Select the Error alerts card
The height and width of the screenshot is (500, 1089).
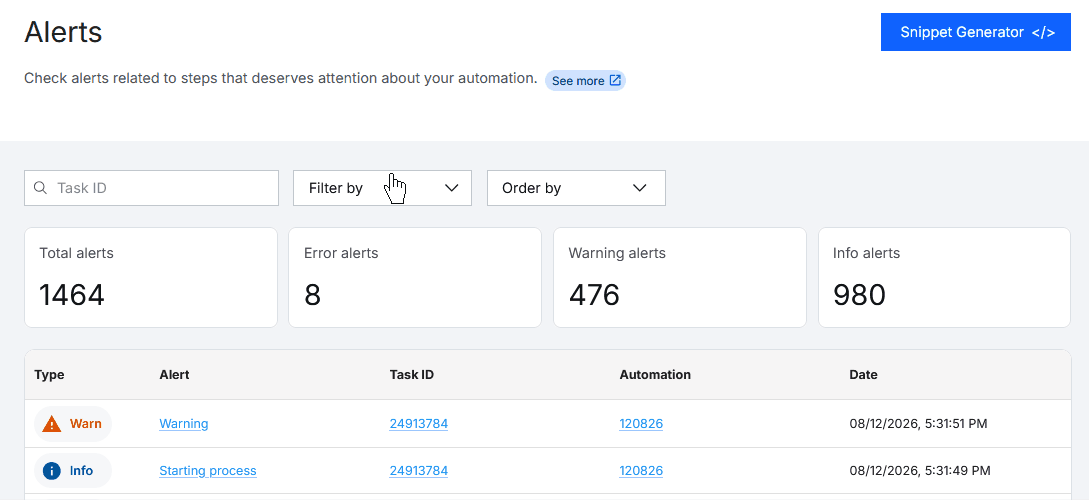coord(415,277)
